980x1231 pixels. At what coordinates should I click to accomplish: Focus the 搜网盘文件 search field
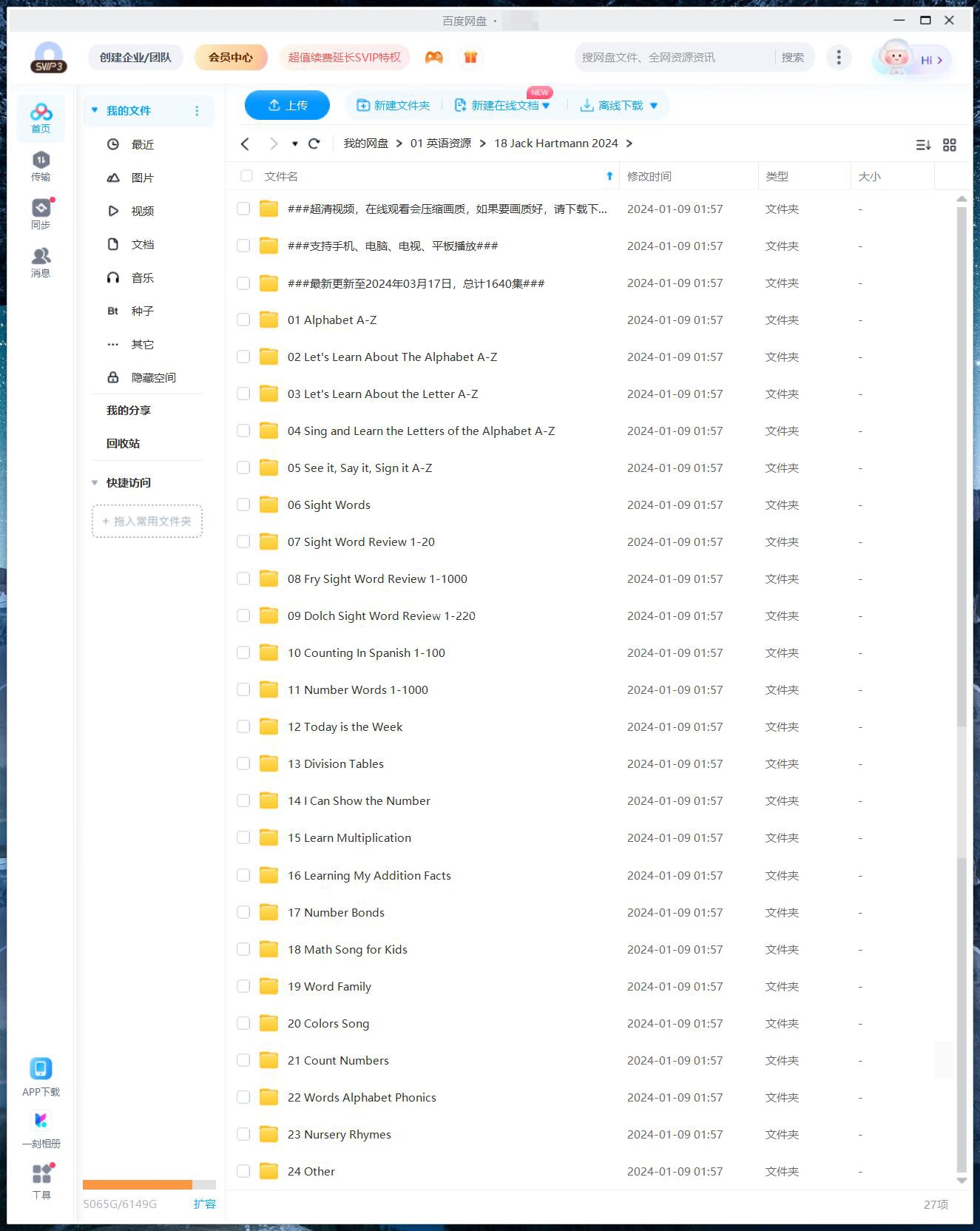pos(675,57)
